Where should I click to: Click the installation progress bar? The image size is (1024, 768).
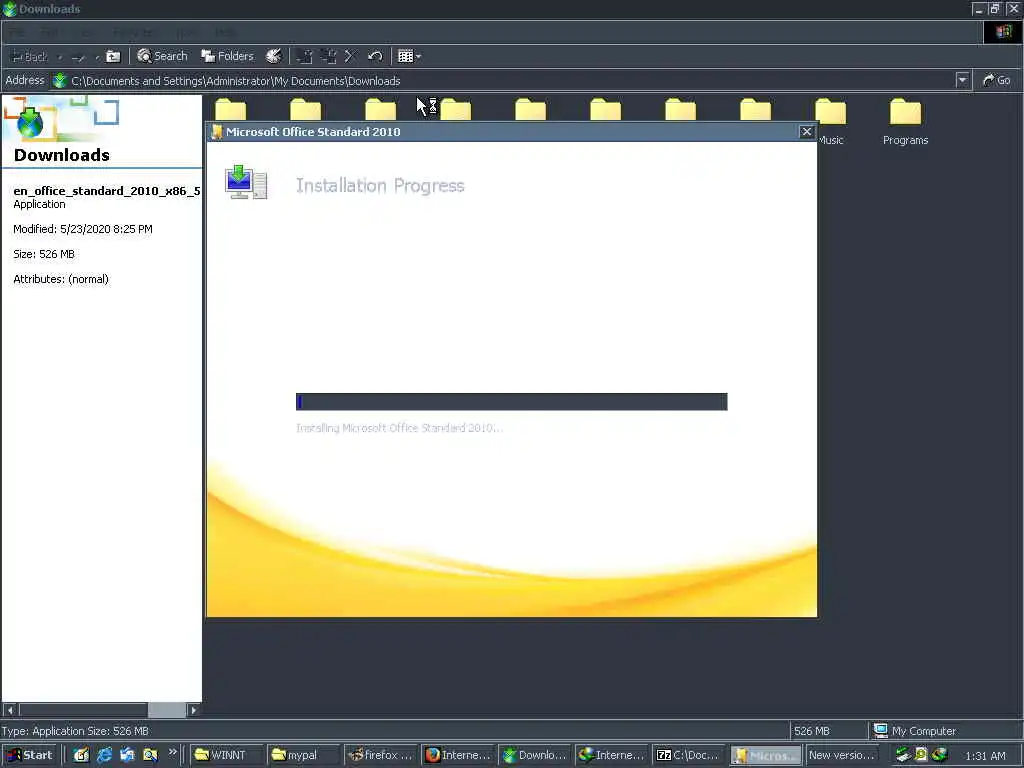coord(511,402)
